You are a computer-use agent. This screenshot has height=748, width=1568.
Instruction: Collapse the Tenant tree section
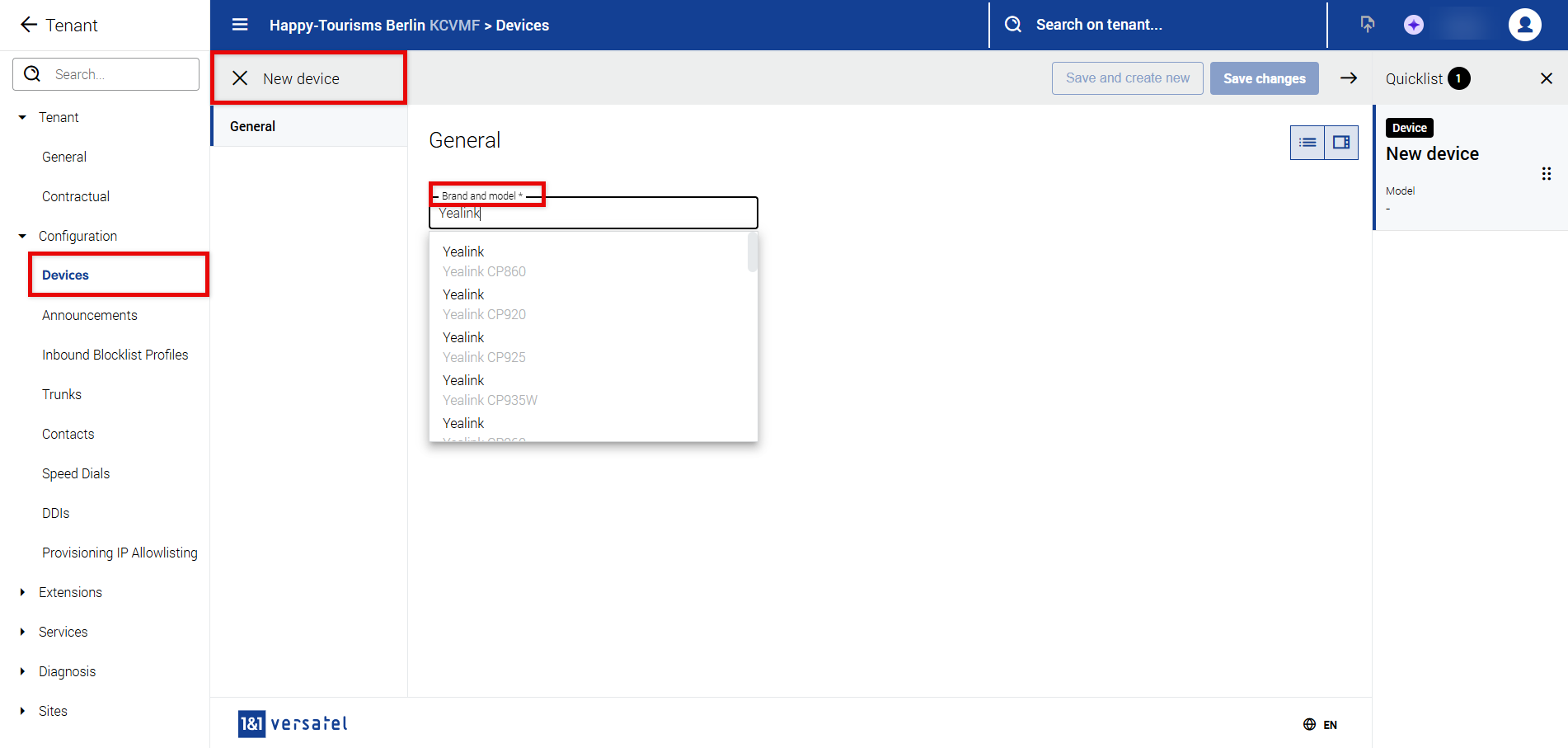(22, 117)
